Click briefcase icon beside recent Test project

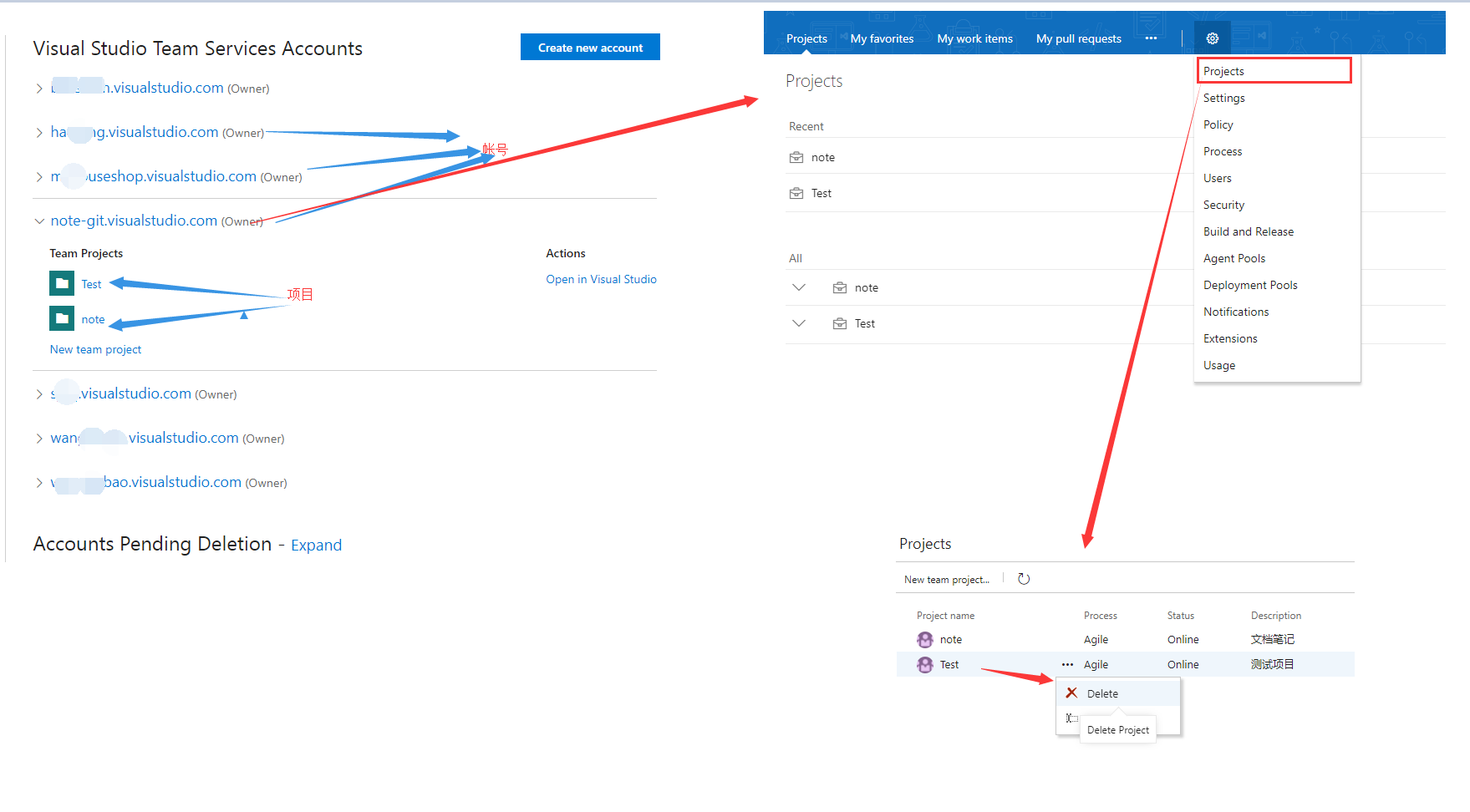coord(796,193)
